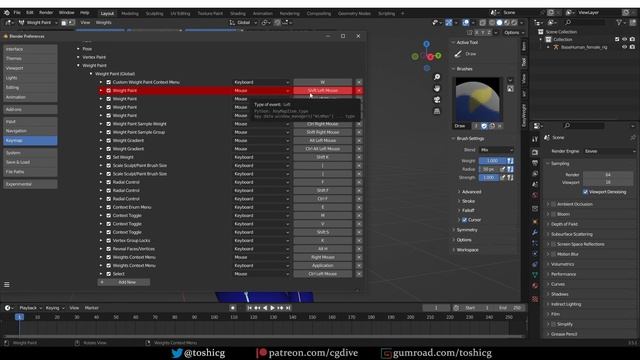Expand the Advanced brush panel

click(x=471, y=192)
